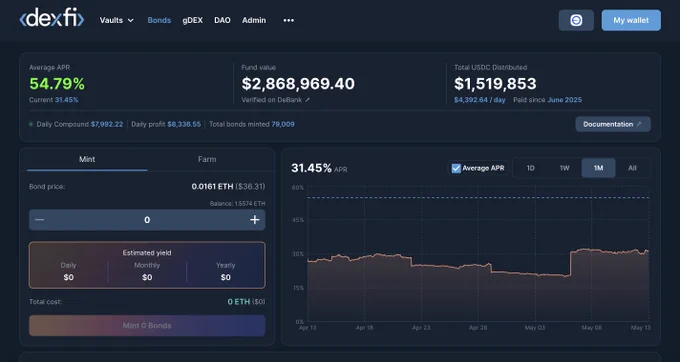Open the Documentation link button
The width and height of the screenshot is (680, 362).
(x=613, y=124)
